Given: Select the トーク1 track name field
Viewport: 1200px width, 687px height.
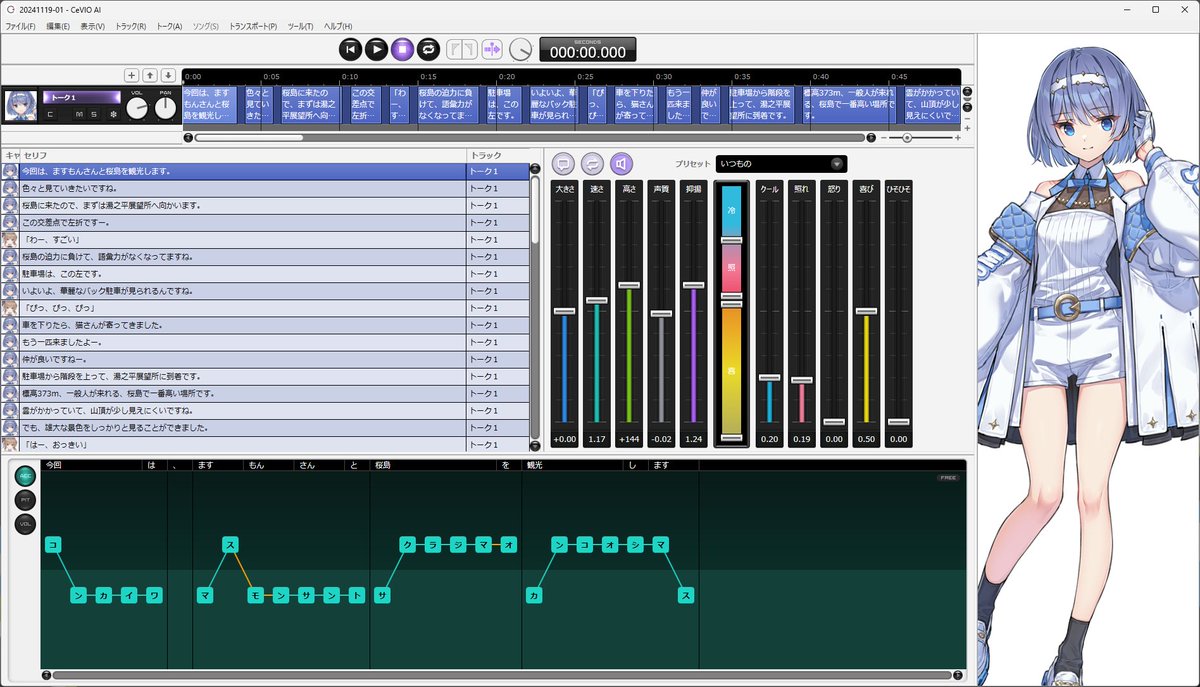Looking at the screenshot, I should pyautogui.click(x=81, y=97).
